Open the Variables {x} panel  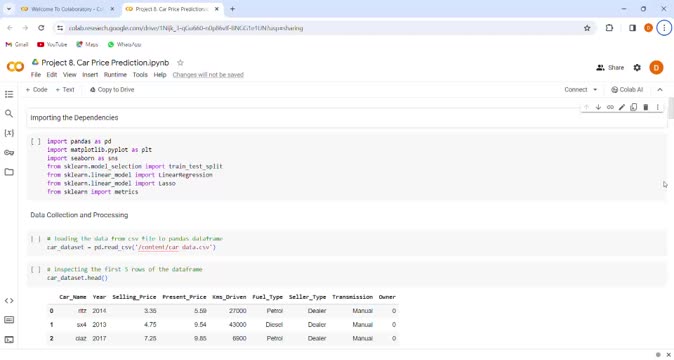point(9,133)
